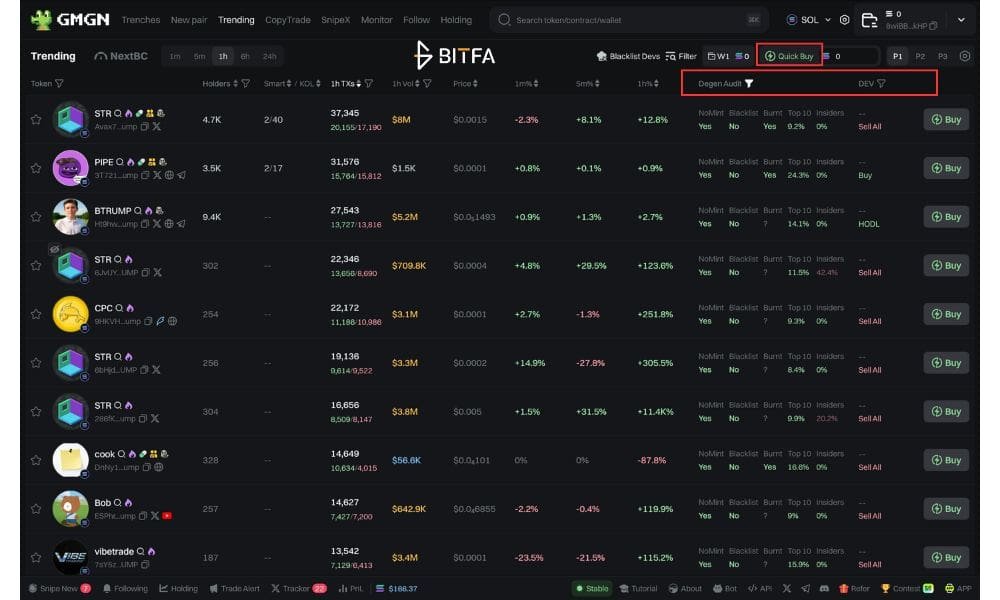The width and height of the screenshot is (1000, 600).
Task: Click the quick buy amount field
Action: [x=851, y=56]
